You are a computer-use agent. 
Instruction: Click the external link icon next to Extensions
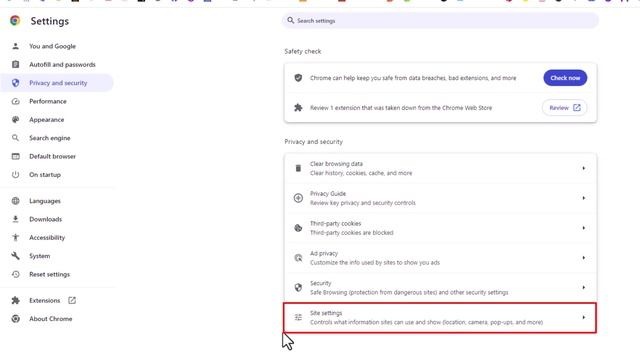[72, 300]
